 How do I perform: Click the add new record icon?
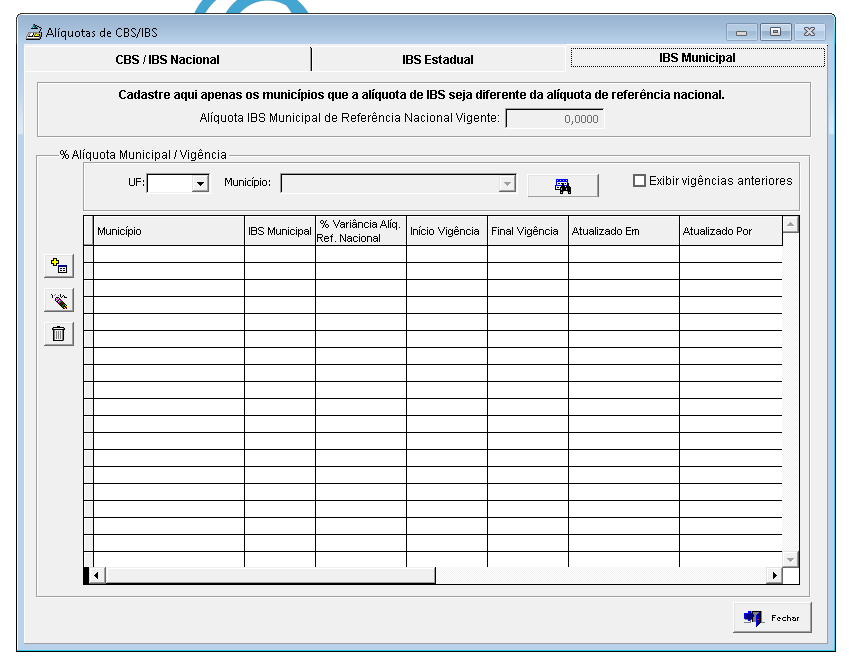pyautogui.click(x=58, y=266)
